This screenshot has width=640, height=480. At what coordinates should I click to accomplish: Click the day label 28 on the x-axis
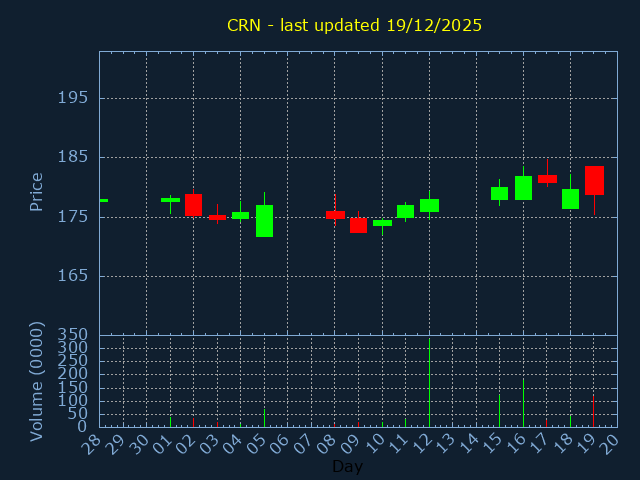(91, 444)
